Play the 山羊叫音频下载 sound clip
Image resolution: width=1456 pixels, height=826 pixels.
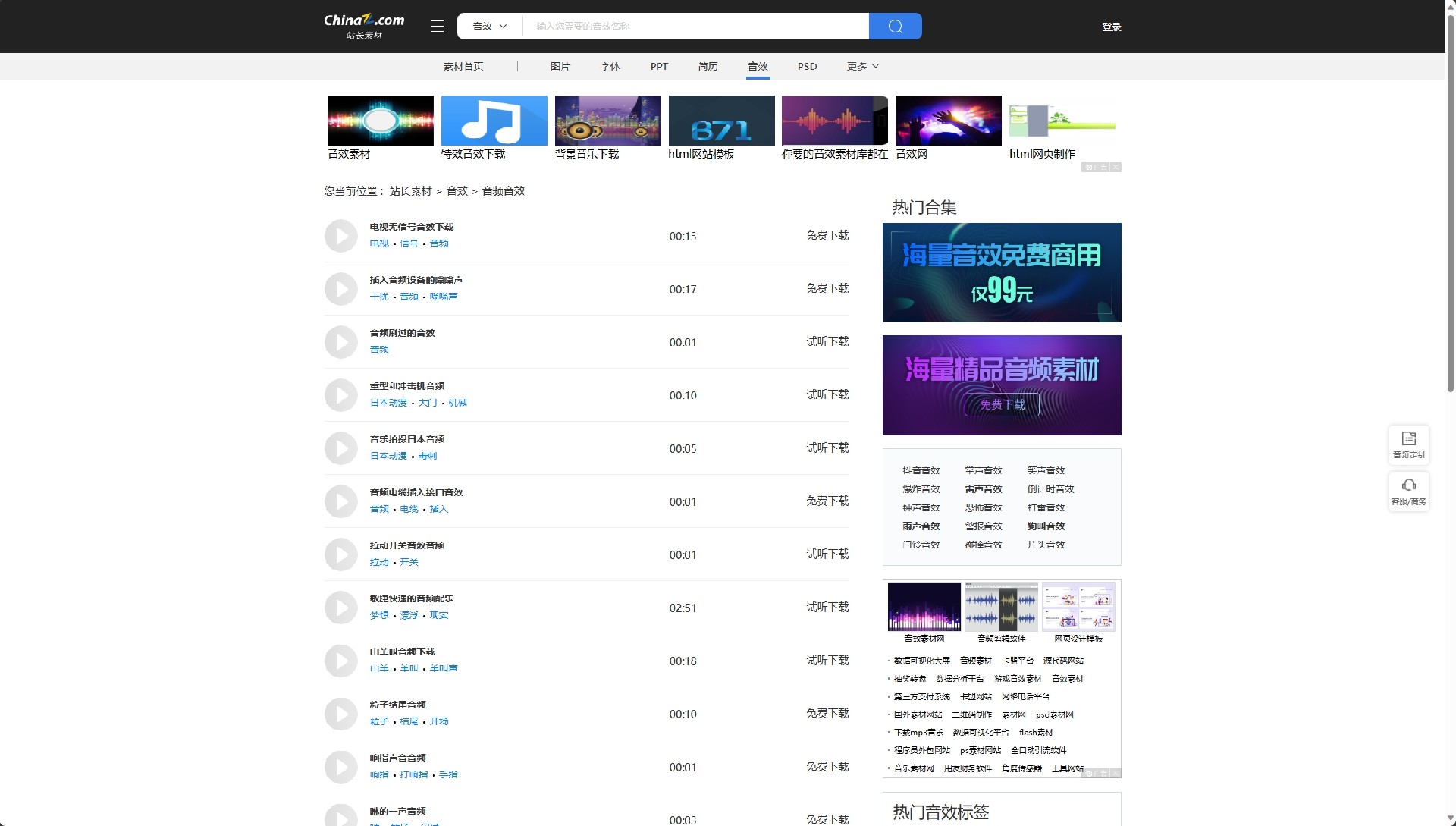pos(341,661)
